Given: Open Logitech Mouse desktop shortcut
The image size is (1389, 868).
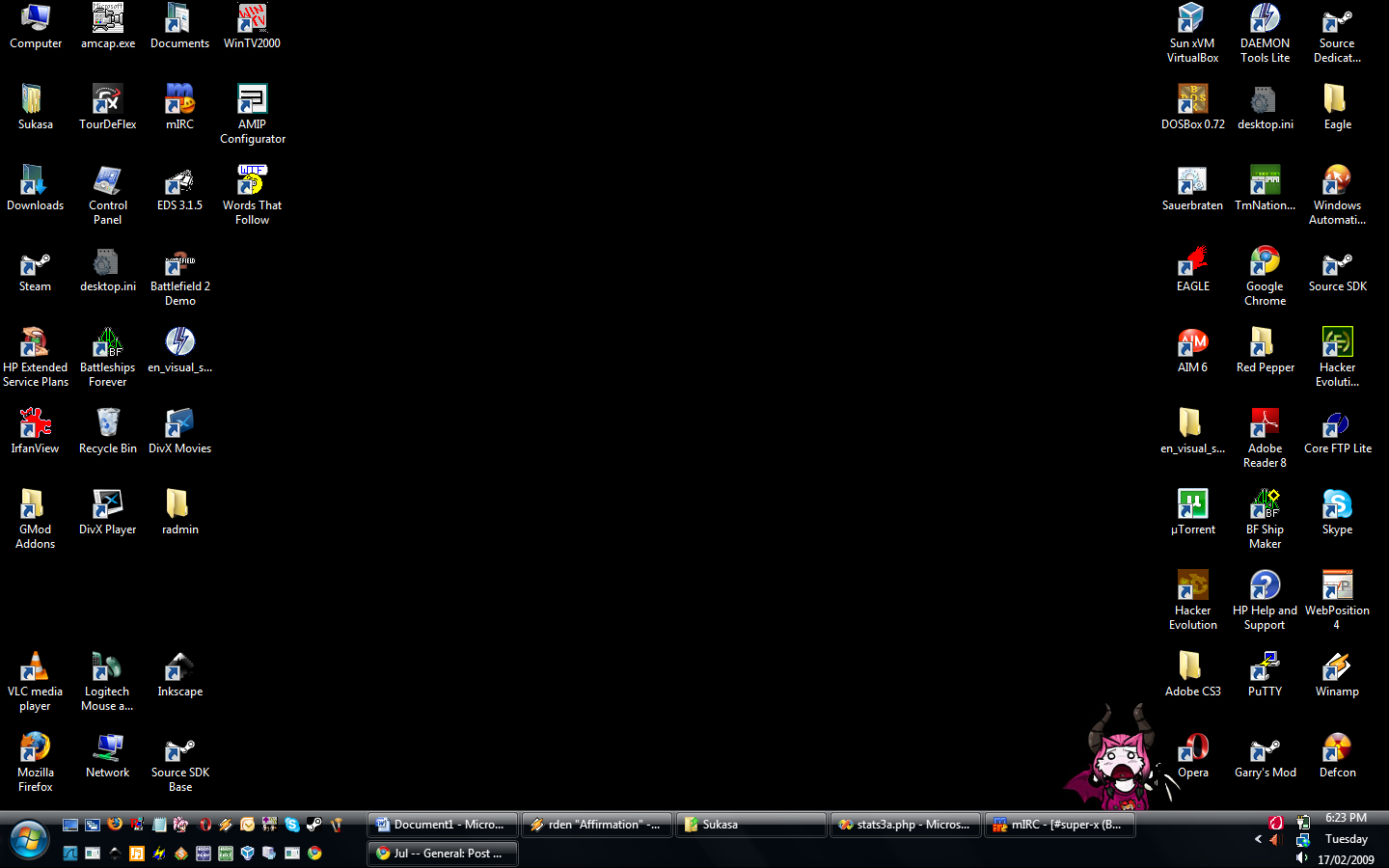Looking at the screenshot, I should click(x=107, y=681).
